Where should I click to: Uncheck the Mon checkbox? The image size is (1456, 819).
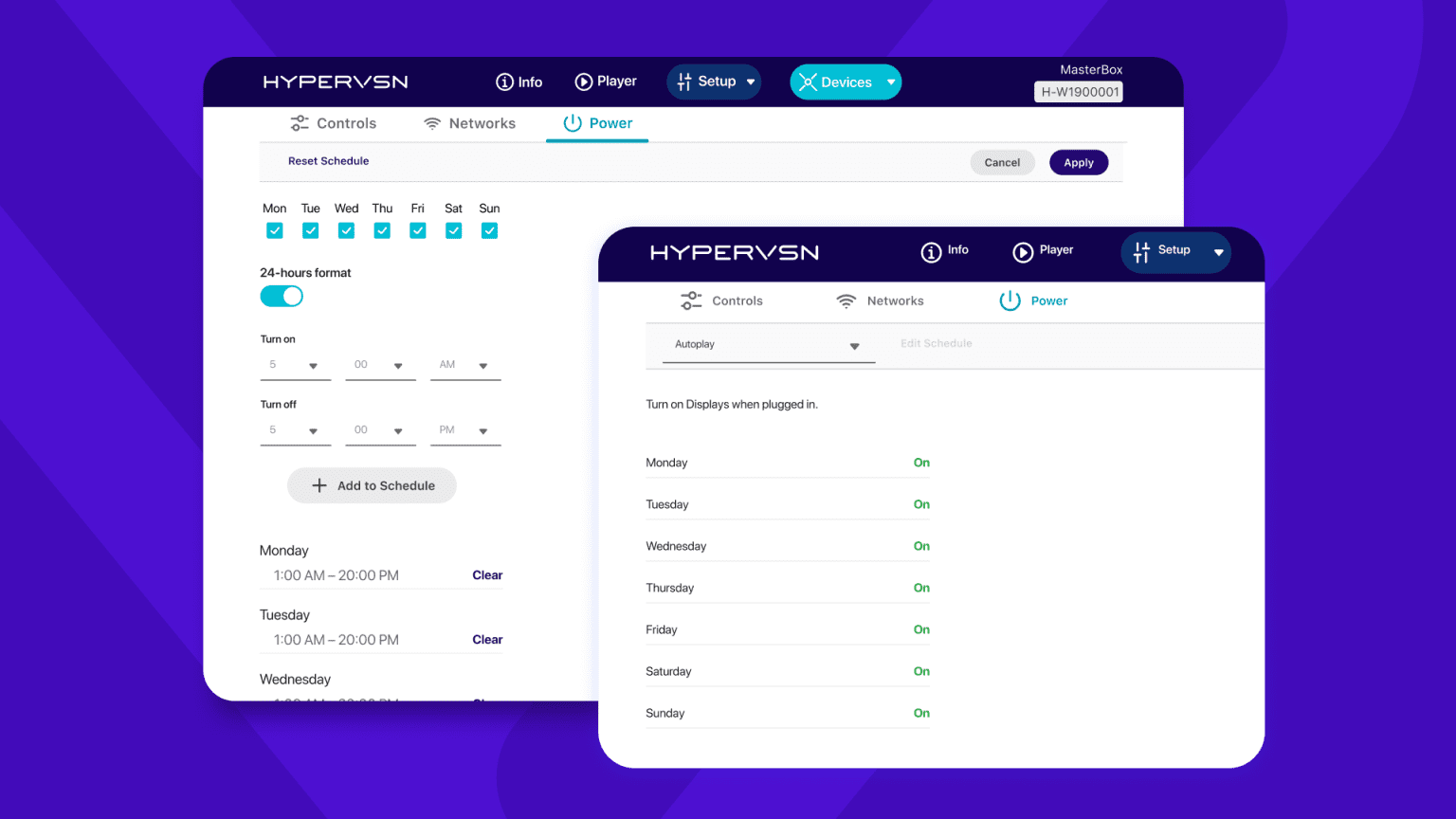[x=274, y=230]
